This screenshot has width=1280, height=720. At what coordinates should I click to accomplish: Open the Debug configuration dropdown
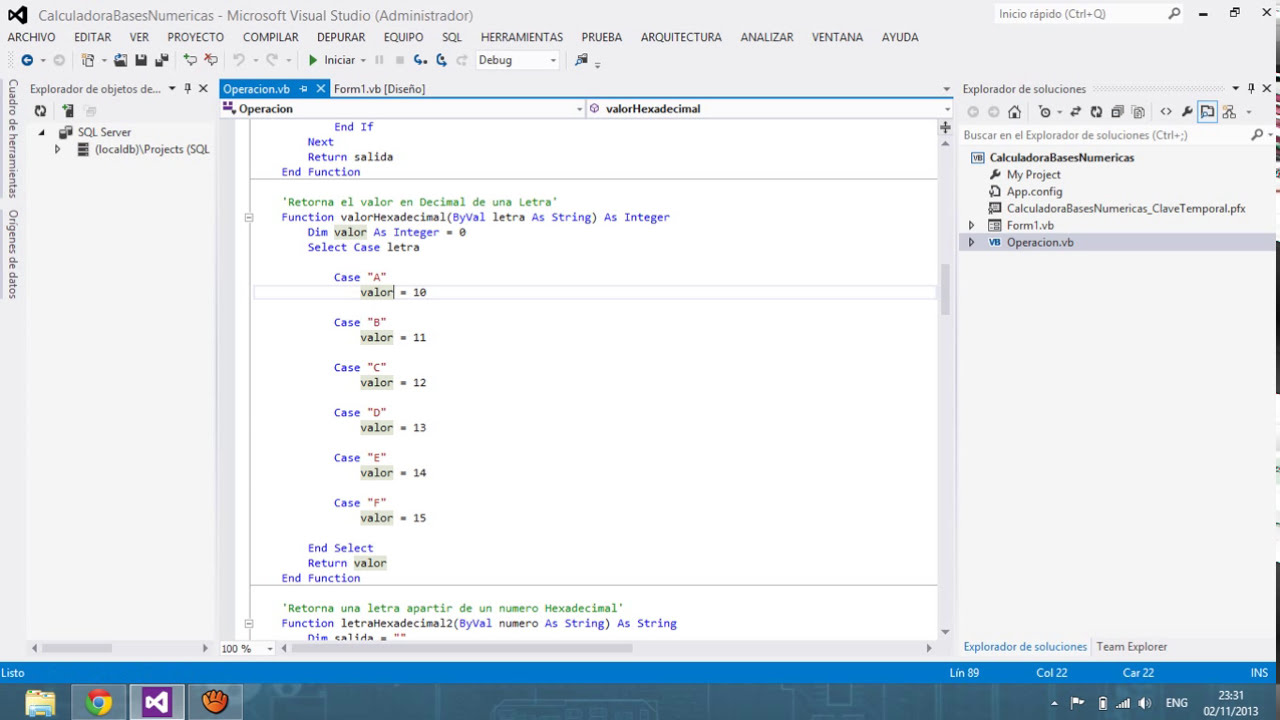click(517, 60)
